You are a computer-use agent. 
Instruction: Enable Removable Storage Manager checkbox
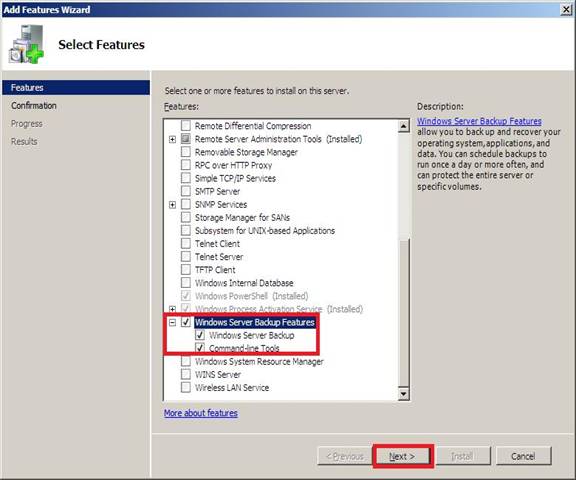[x=186, y=152]
